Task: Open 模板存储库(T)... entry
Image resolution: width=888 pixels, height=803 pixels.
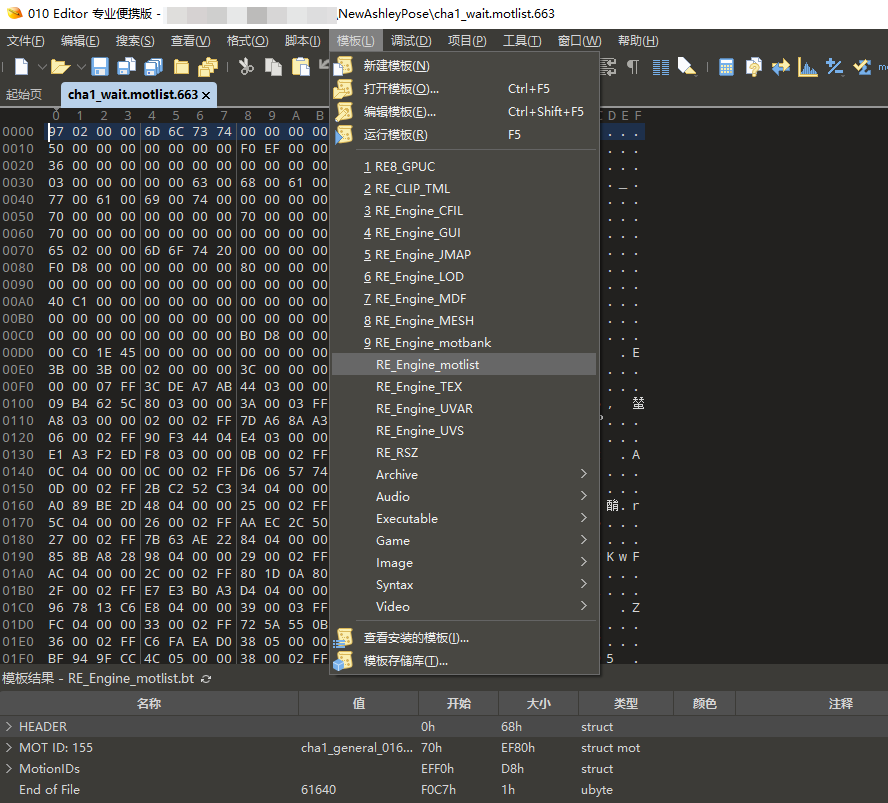Action: [463, 661]
